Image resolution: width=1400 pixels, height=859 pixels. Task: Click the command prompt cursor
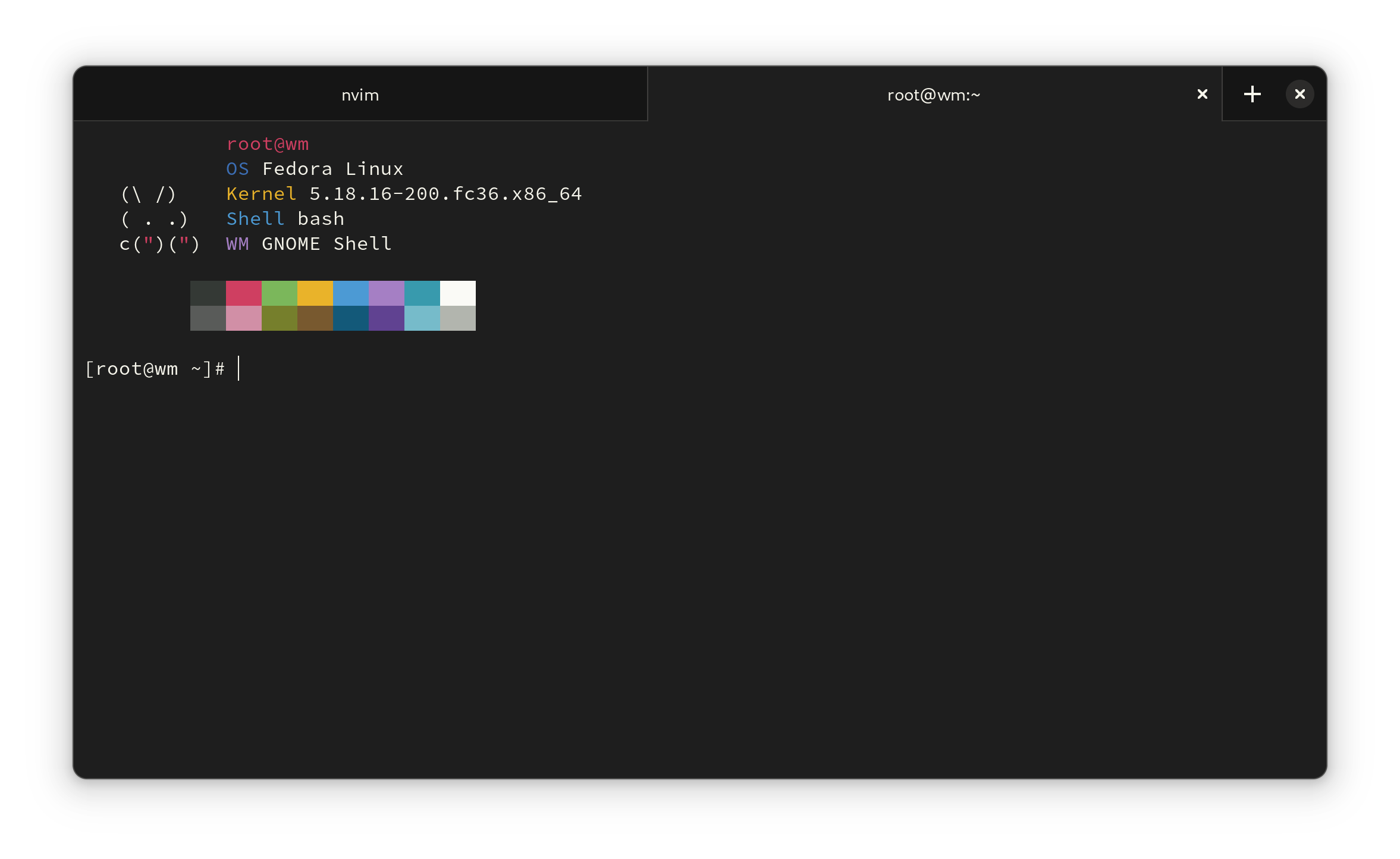pos(238,369)
